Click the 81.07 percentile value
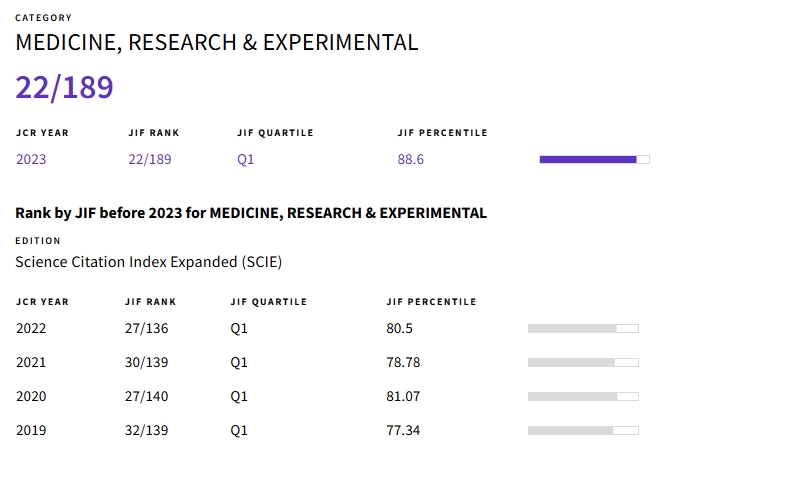 403,396
